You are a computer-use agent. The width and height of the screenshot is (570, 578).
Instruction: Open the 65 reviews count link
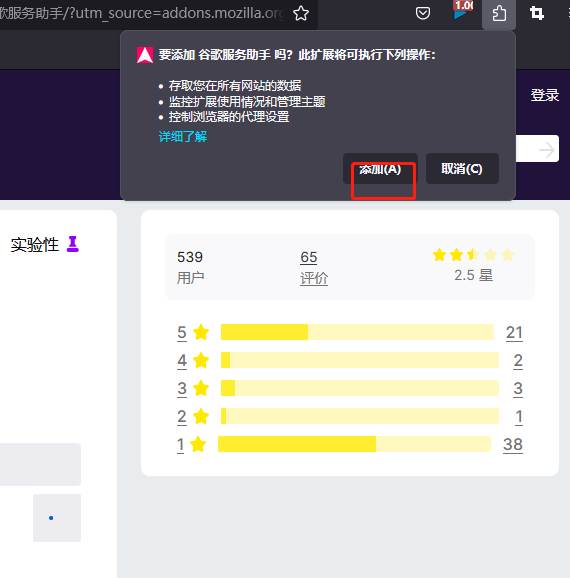pyautogui.click(x=309, y=257)
